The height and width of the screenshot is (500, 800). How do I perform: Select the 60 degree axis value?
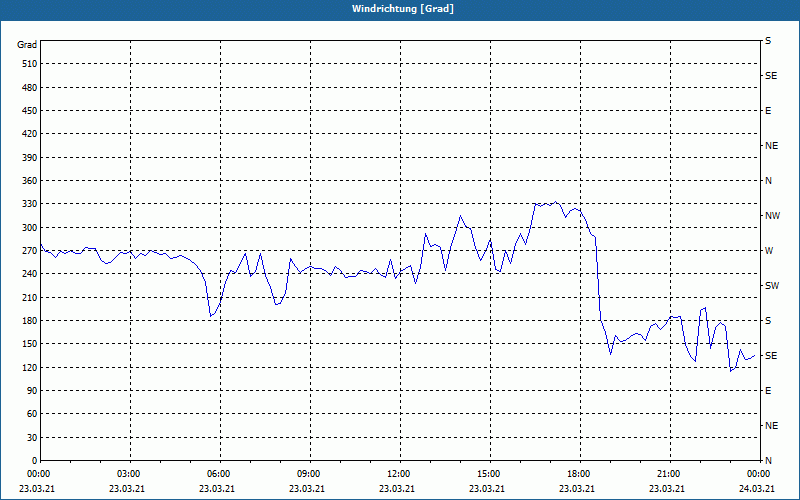click(32, 414)
